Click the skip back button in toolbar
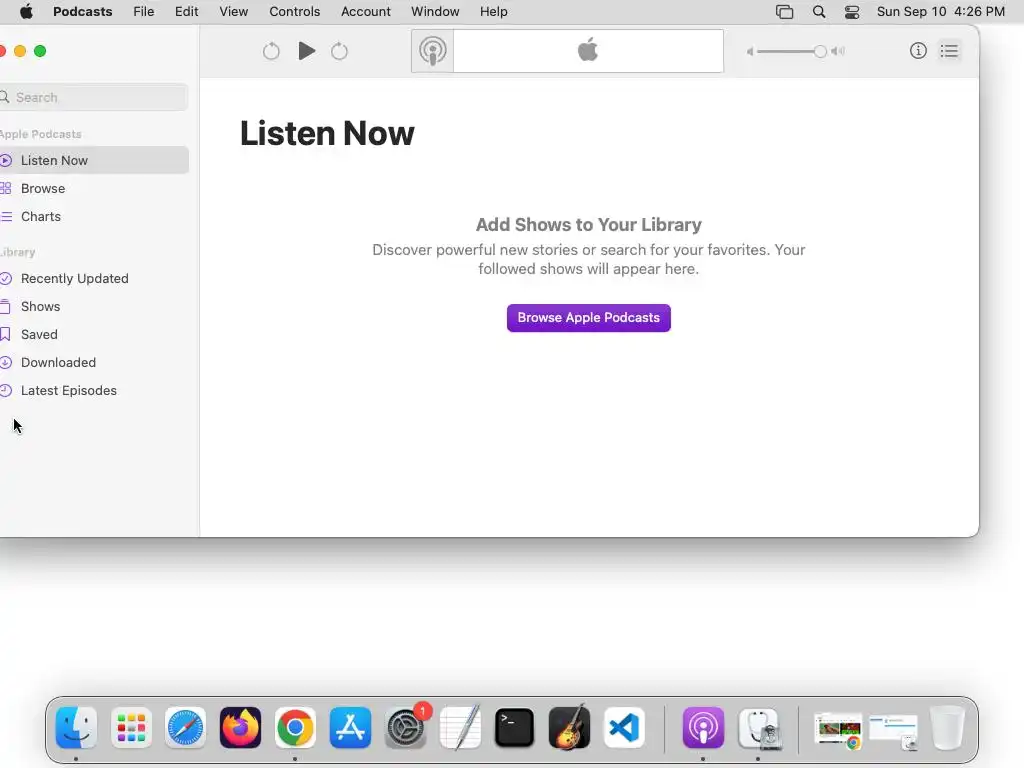Image resolution: width=1024 pixels, height=768 pixels. click(x=271, y=51)
